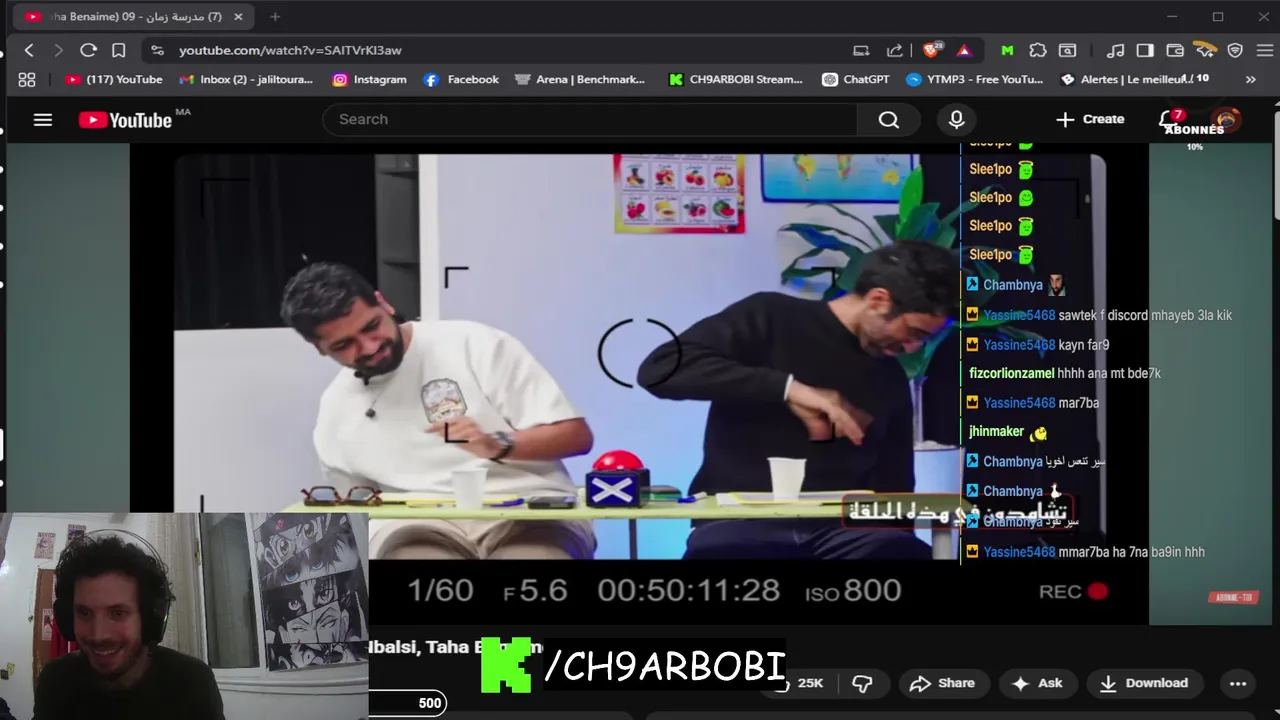Dislike the video with thumbs down
Image resolution: width=1280 pixels, height=720 pixels.
[862, 683]
